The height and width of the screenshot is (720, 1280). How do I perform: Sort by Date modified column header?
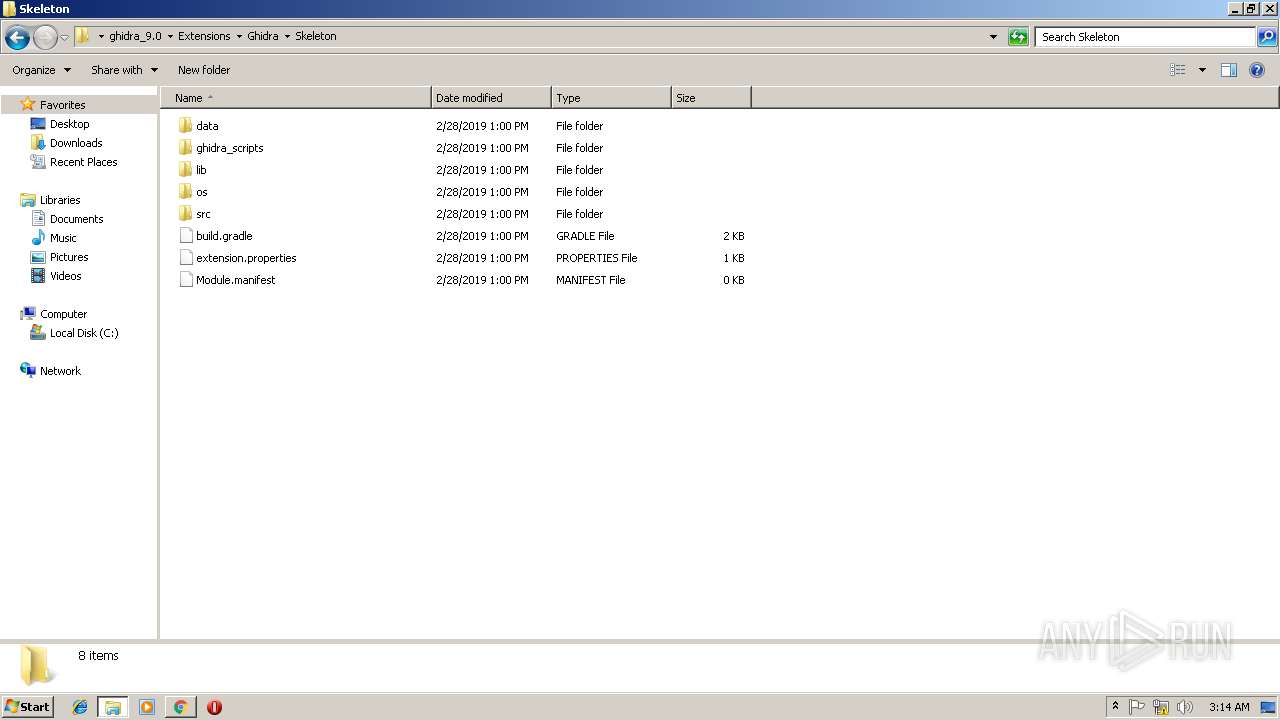tap(491, 98)
